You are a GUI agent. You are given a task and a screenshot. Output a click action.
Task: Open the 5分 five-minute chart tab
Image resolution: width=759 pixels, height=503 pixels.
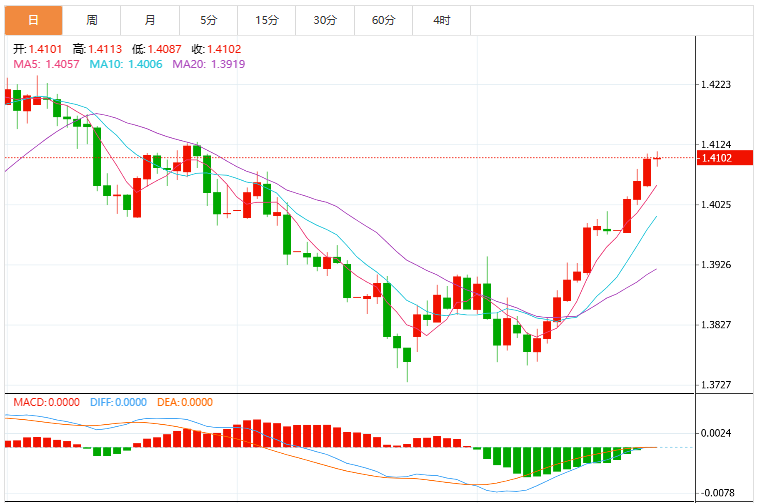[209, 20]
